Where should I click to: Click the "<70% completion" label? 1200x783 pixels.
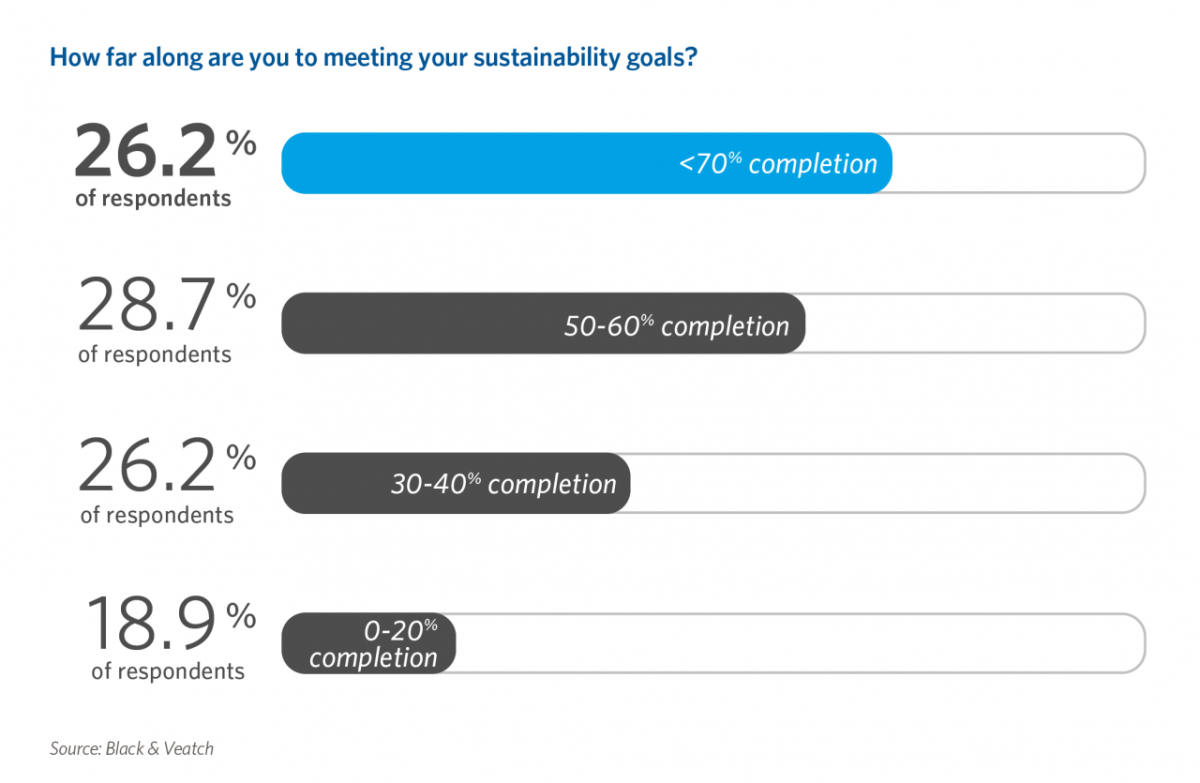click(x=777, y=164)
